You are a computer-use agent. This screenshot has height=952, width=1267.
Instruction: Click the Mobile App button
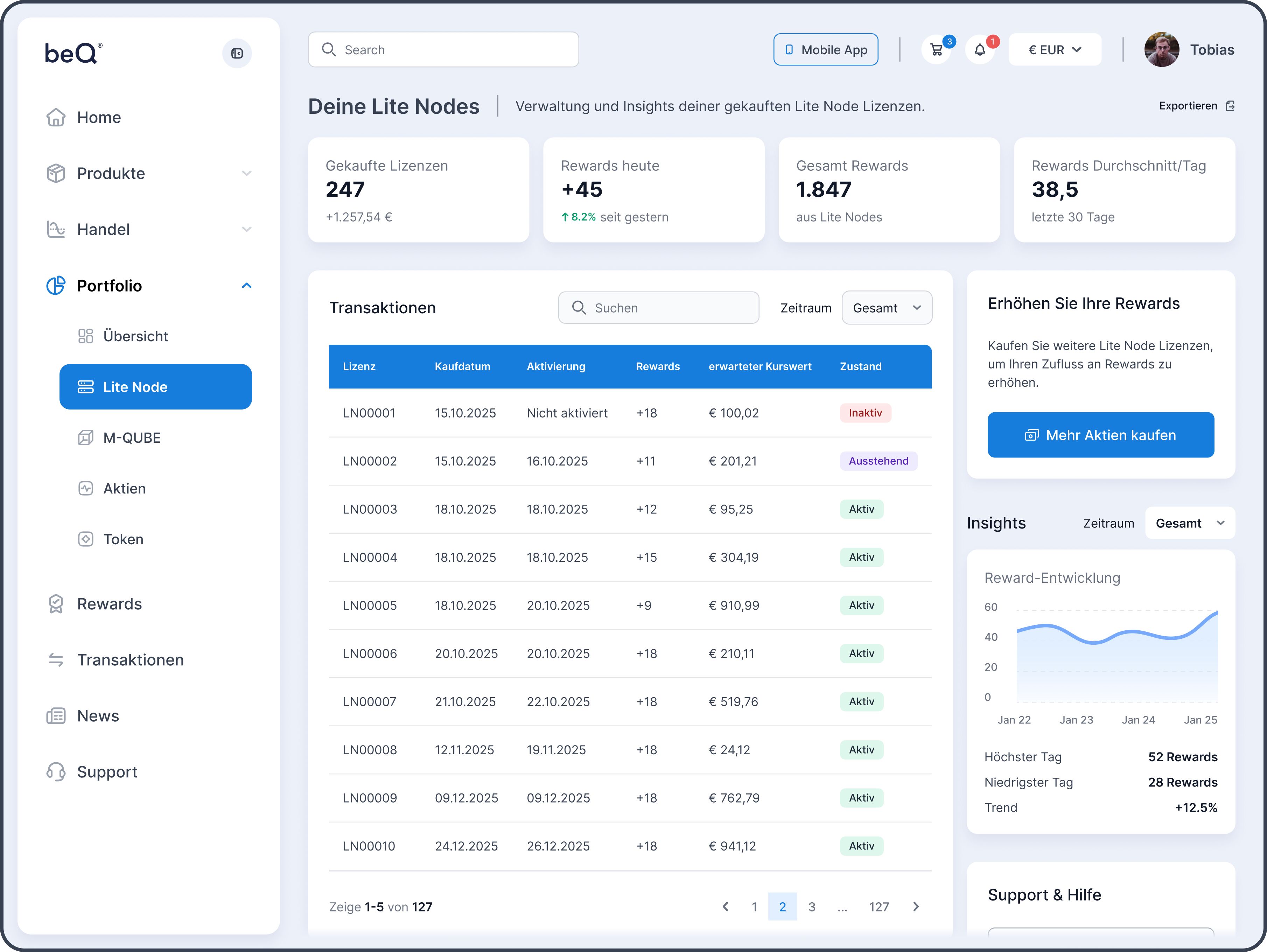coord(825,50)
